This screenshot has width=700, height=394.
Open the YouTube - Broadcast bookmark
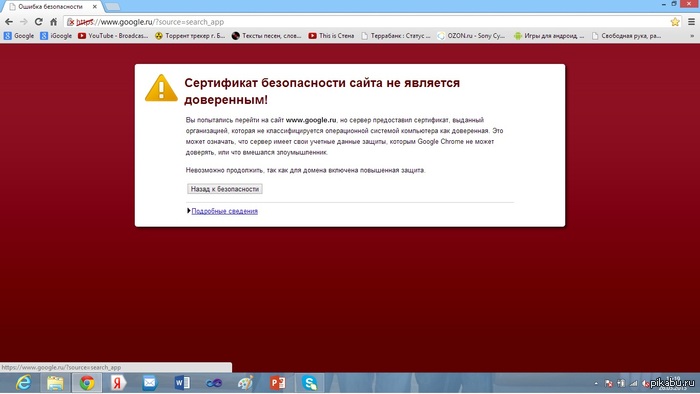tap(113, 36)
